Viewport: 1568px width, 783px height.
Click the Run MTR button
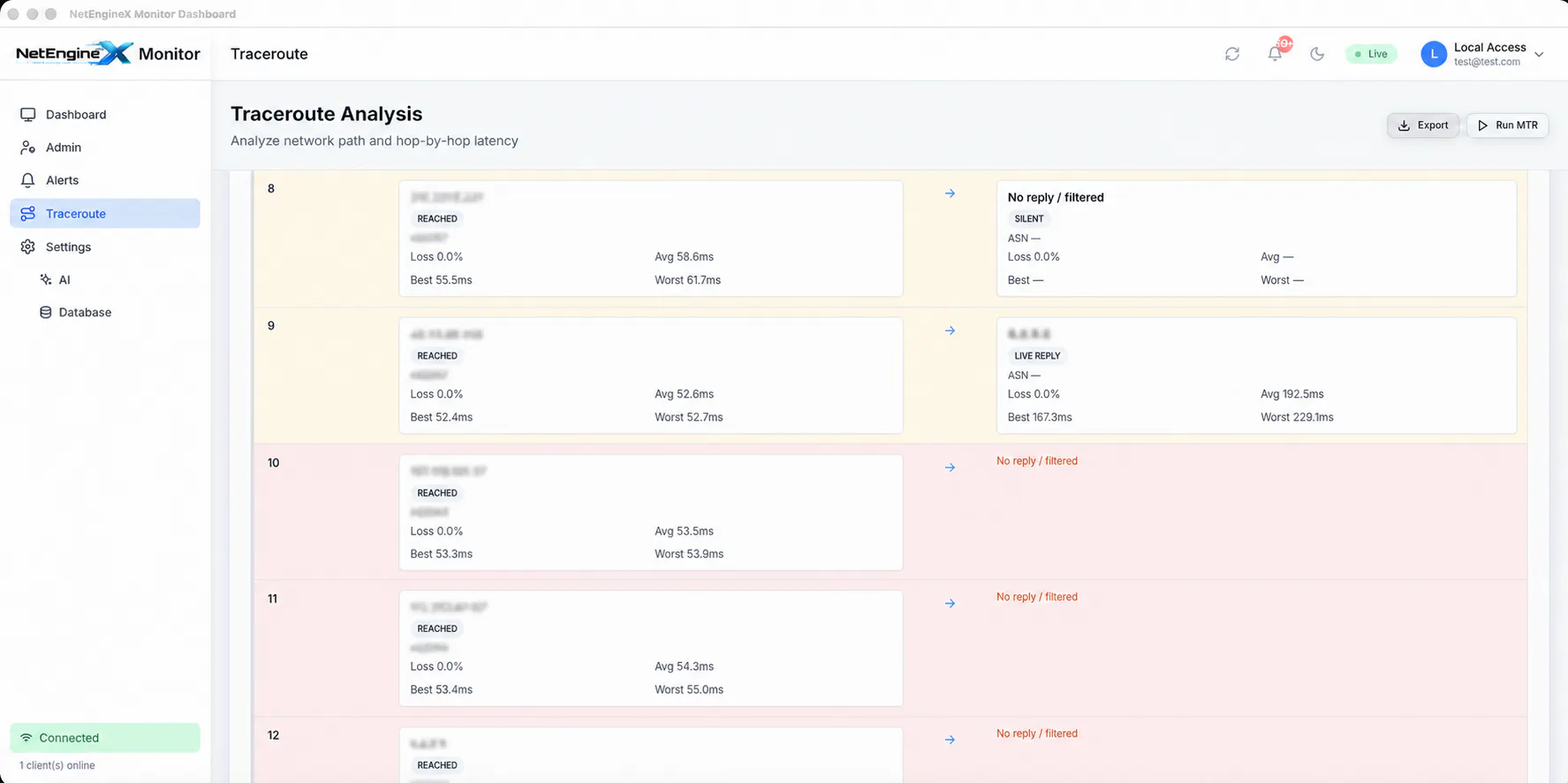tap(1507, 125)
